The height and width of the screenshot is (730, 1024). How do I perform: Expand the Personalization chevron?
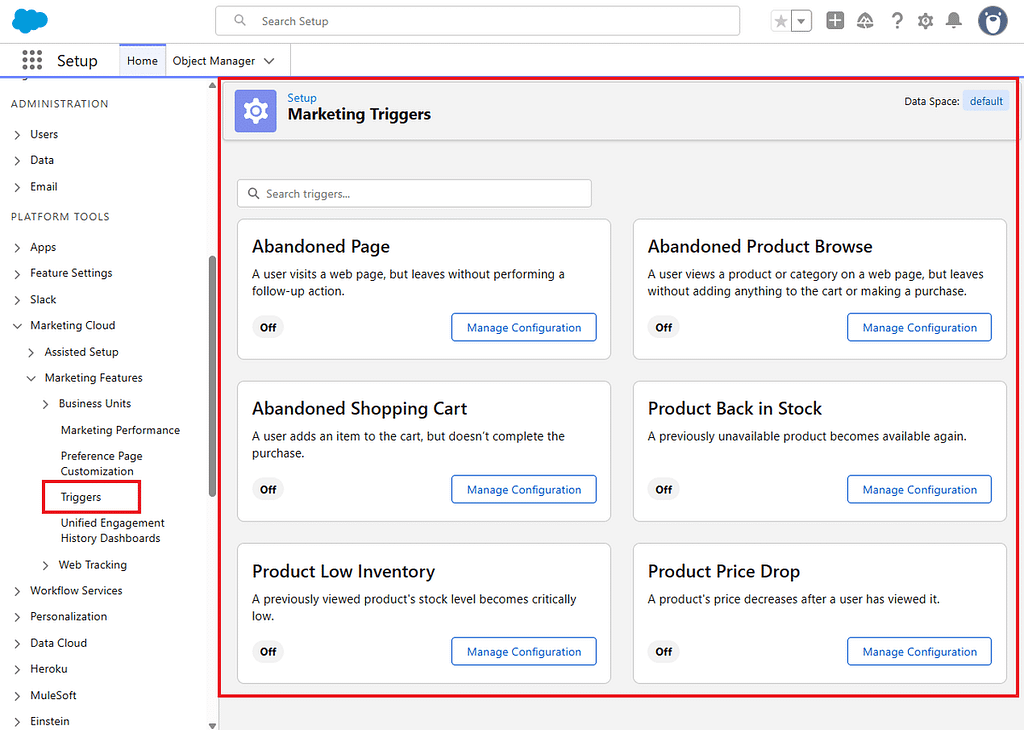(17, 617)
